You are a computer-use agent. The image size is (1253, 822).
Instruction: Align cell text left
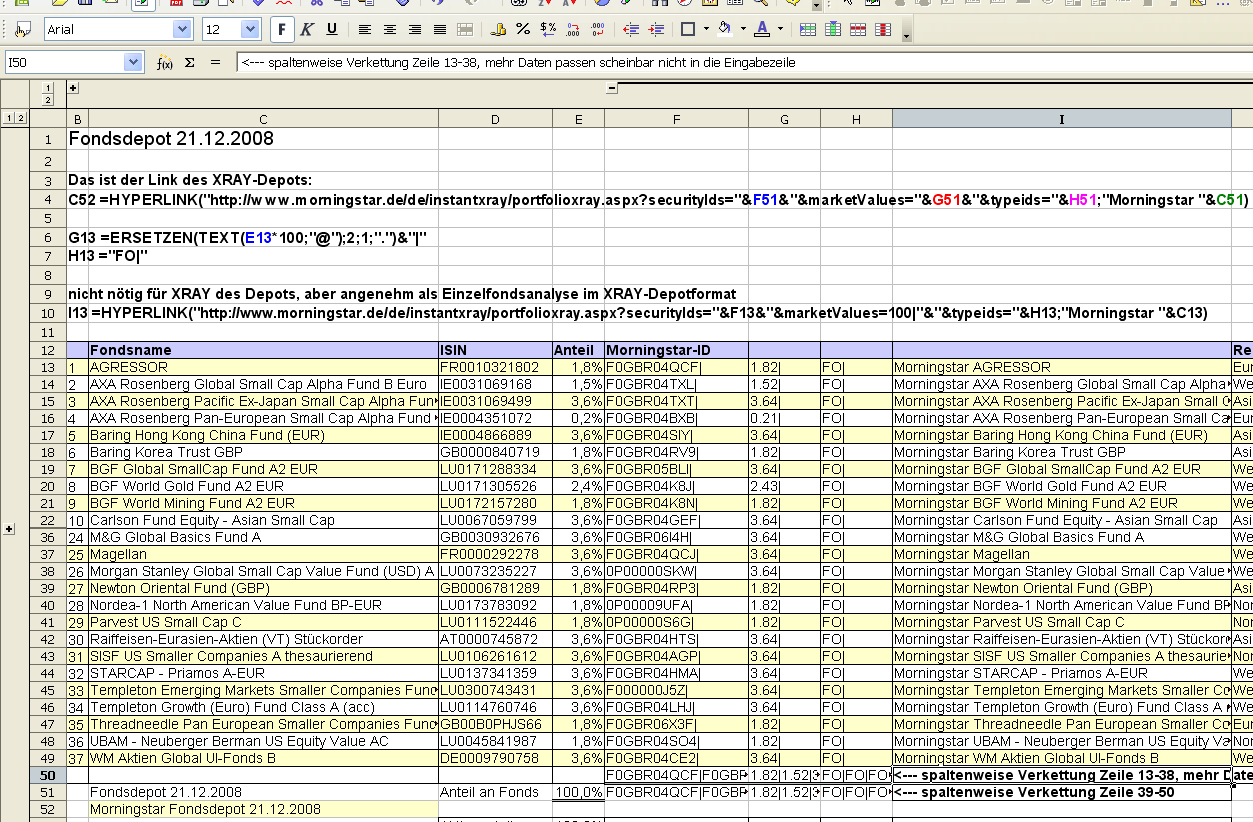click(x=365, y=30)
